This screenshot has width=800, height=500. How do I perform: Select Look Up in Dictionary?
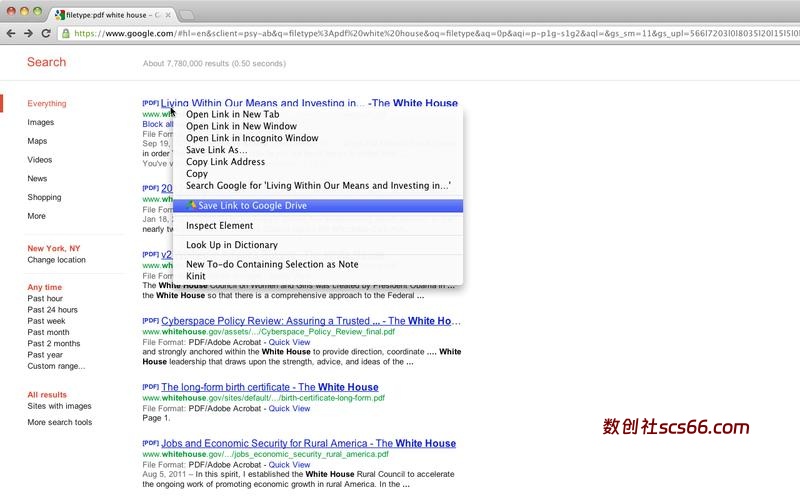coord(231,245)
